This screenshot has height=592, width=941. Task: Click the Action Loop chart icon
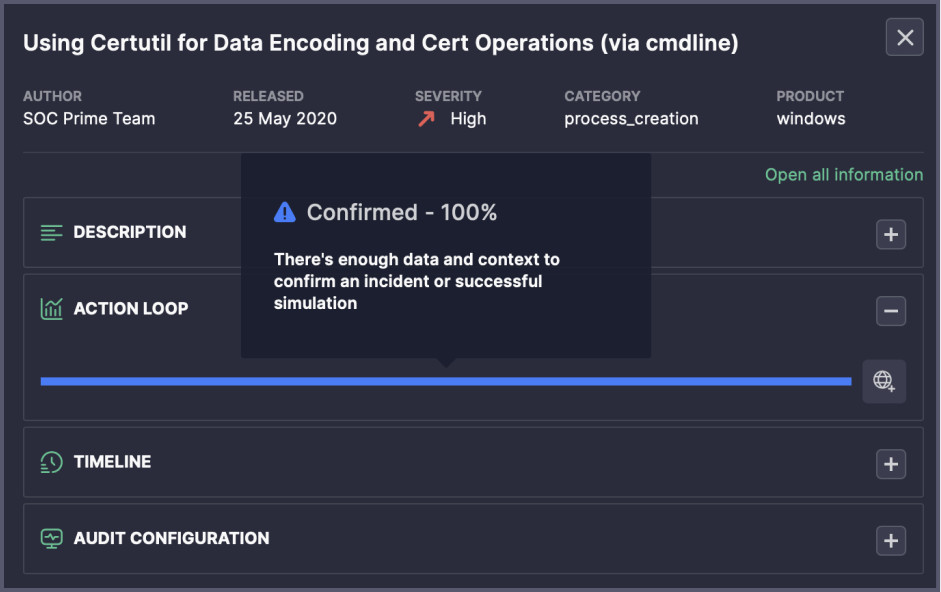[x=51, y=309]
